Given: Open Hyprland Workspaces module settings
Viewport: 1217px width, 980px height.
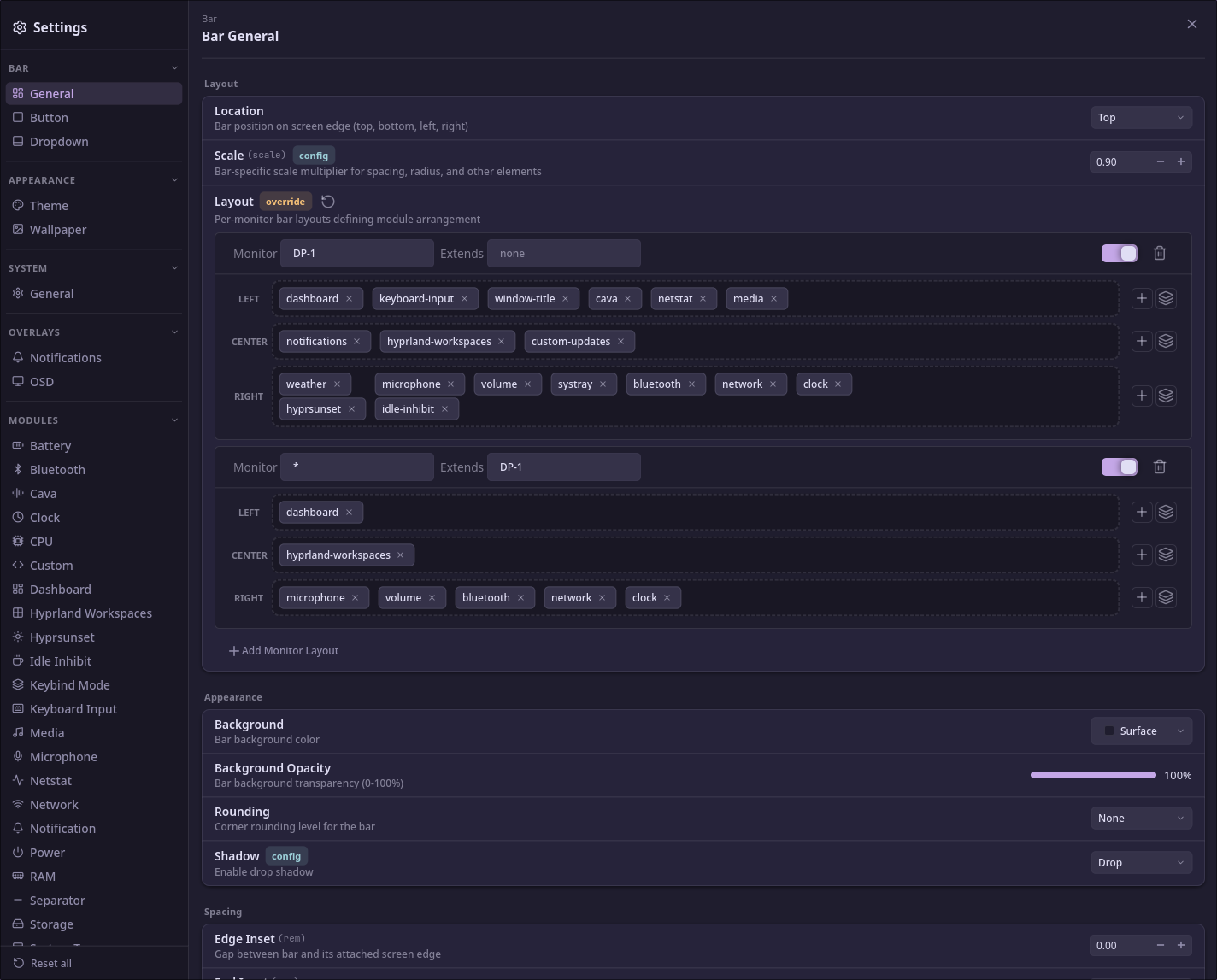Looking at the screenshot, I should pos(91,613).
